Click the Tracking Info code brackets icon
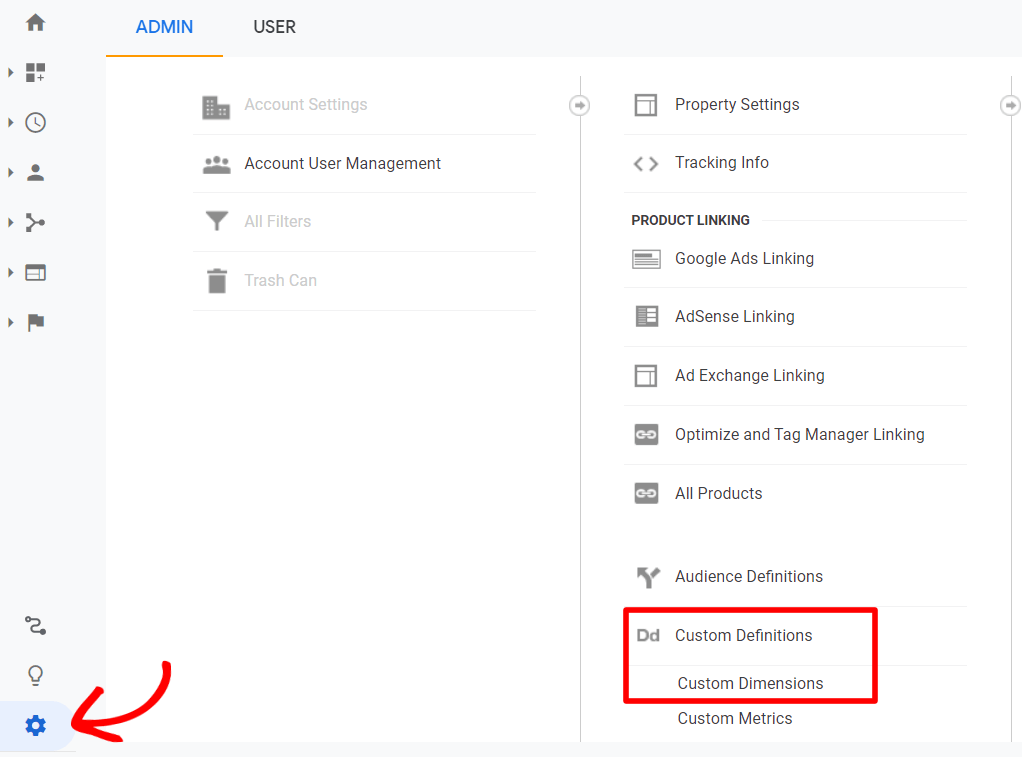 point(645,164)
